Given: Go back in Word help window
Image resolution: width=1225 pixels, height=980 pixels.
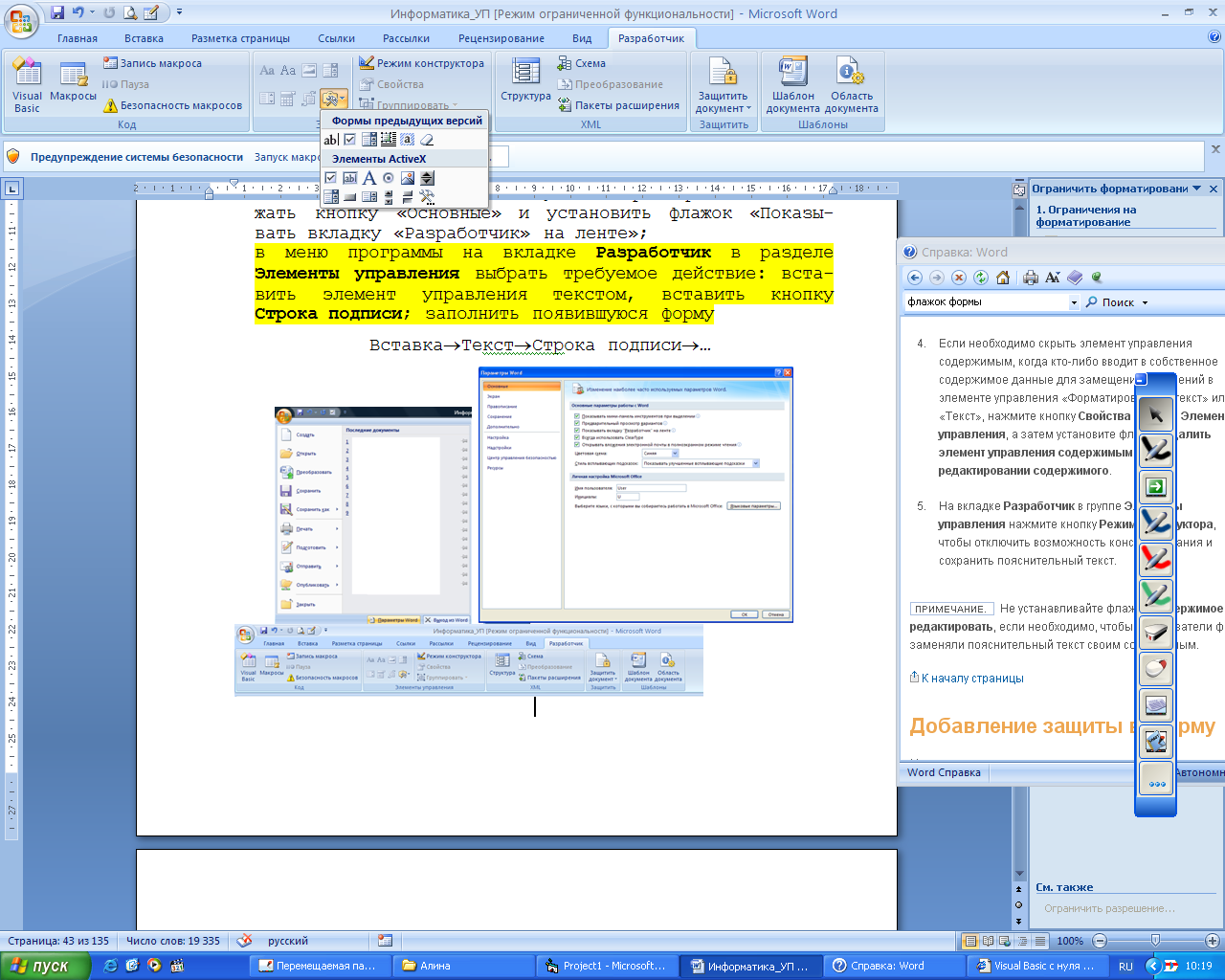Looking at the screenshot, I should 914,278.
